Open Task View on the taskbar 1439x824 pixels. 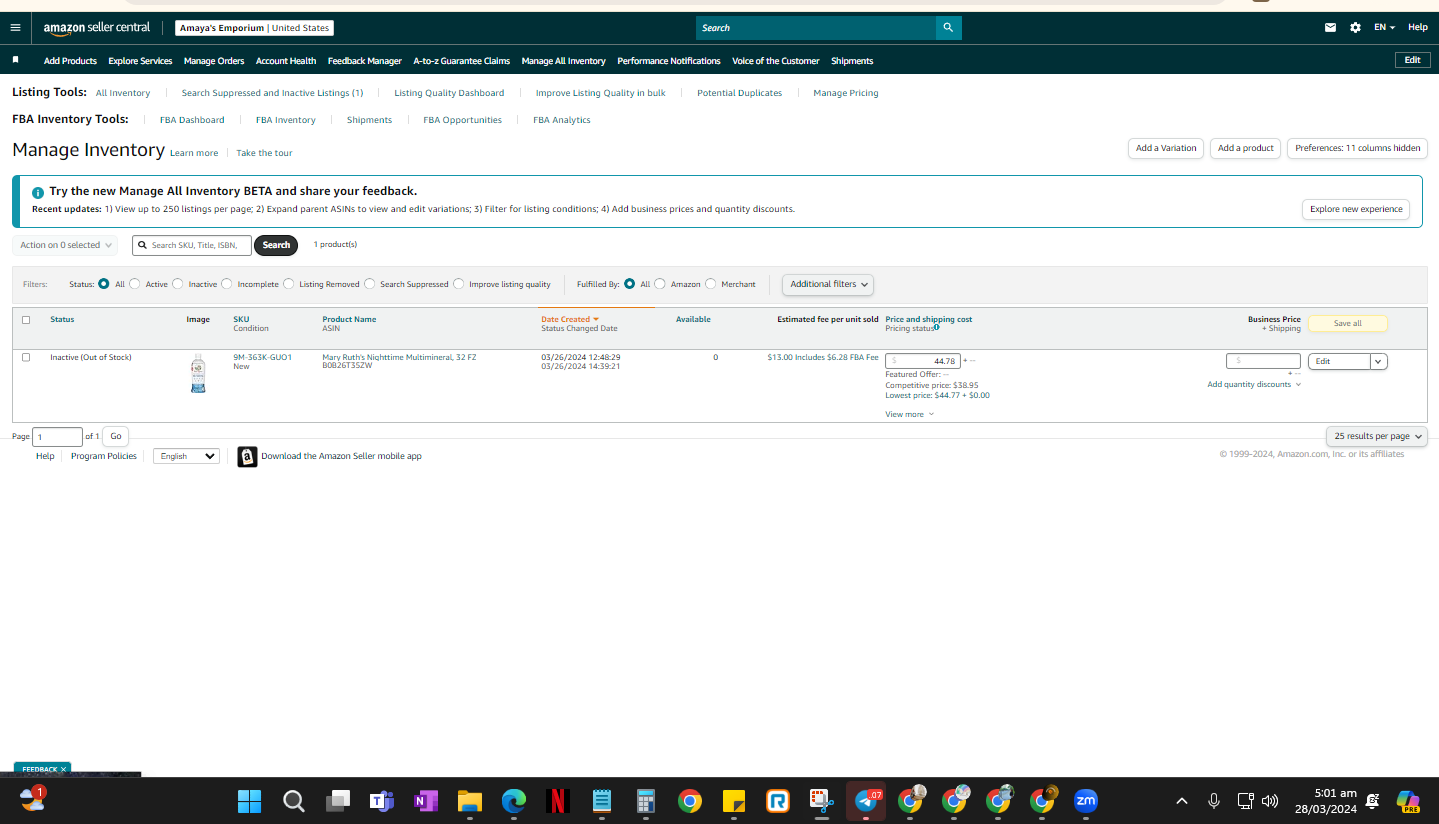tap(338, 801)
